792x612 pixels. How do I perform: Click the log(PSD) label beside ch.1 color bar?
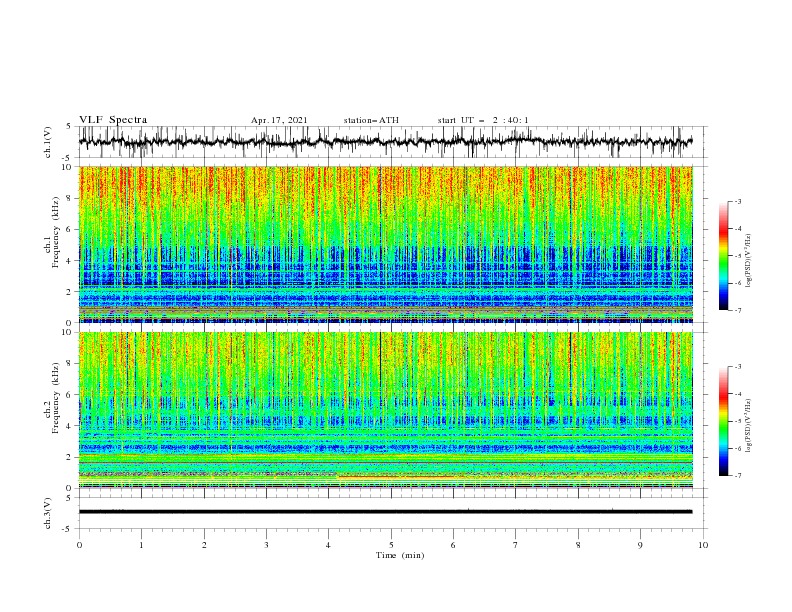pos(748,261)
